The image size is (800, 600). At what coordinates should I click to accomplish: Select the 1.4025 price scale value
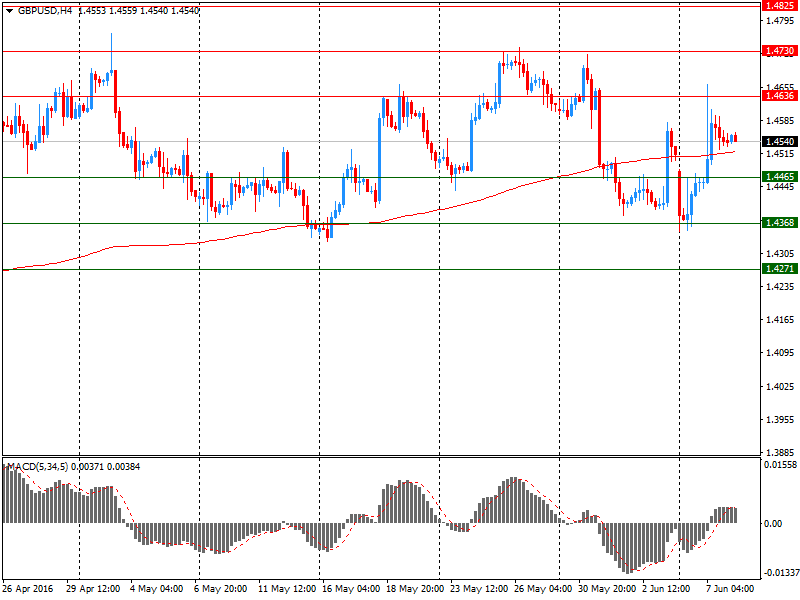pos(781,387)
